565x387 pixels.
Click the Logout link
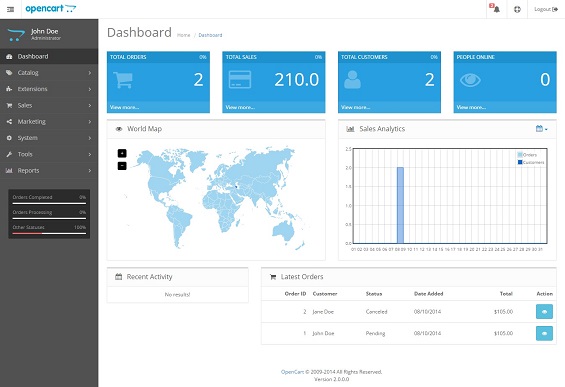(546, 9)
